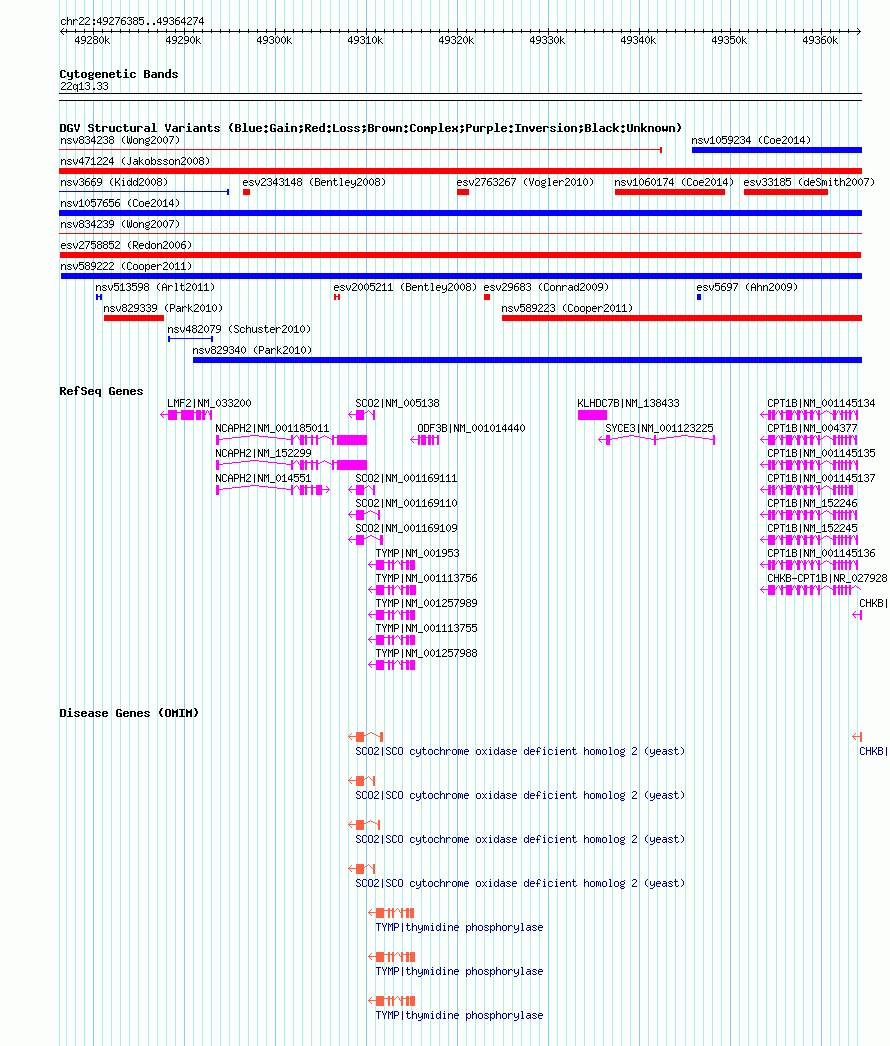Click the DGV Structural Variants track title
The width and height of the screenshot is (890, 1046).
point(370,127)
